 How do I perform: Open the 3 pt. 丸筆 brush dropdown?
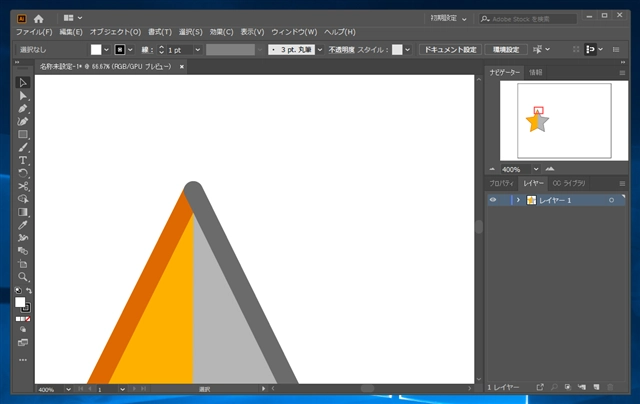click(x=320, y=50)
